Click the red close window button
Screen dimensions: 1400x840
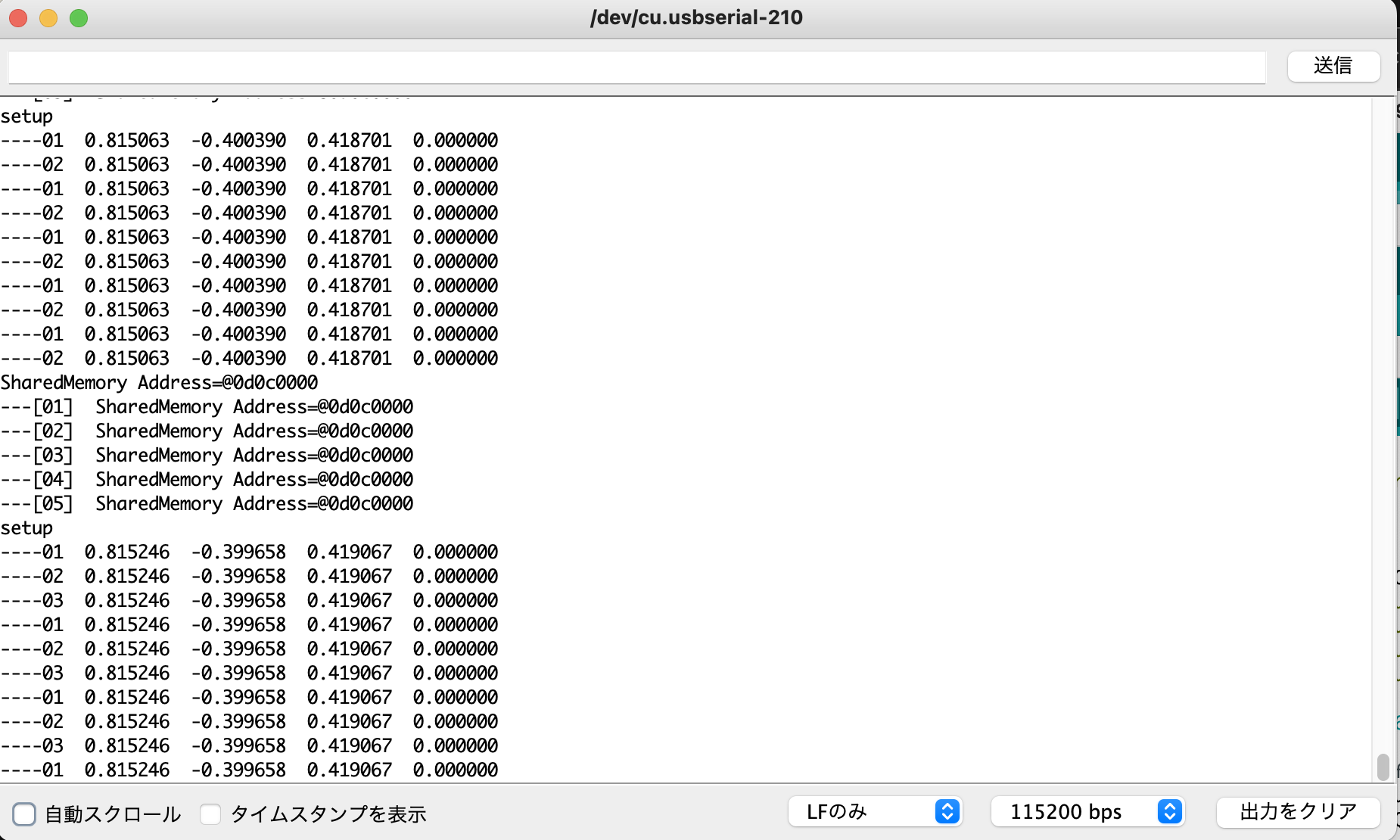pyautogui.click(x=18, y=18)
